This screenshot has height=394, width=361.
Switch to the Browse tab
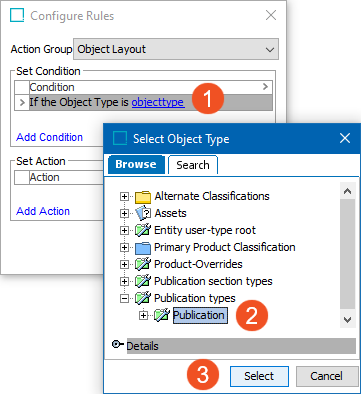pyautogui.click(x=136, y=164)
